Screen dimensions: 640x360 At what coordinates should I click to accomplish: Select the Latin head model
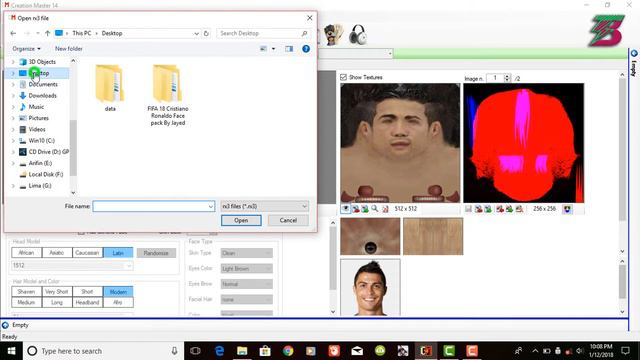click(118, 253)
